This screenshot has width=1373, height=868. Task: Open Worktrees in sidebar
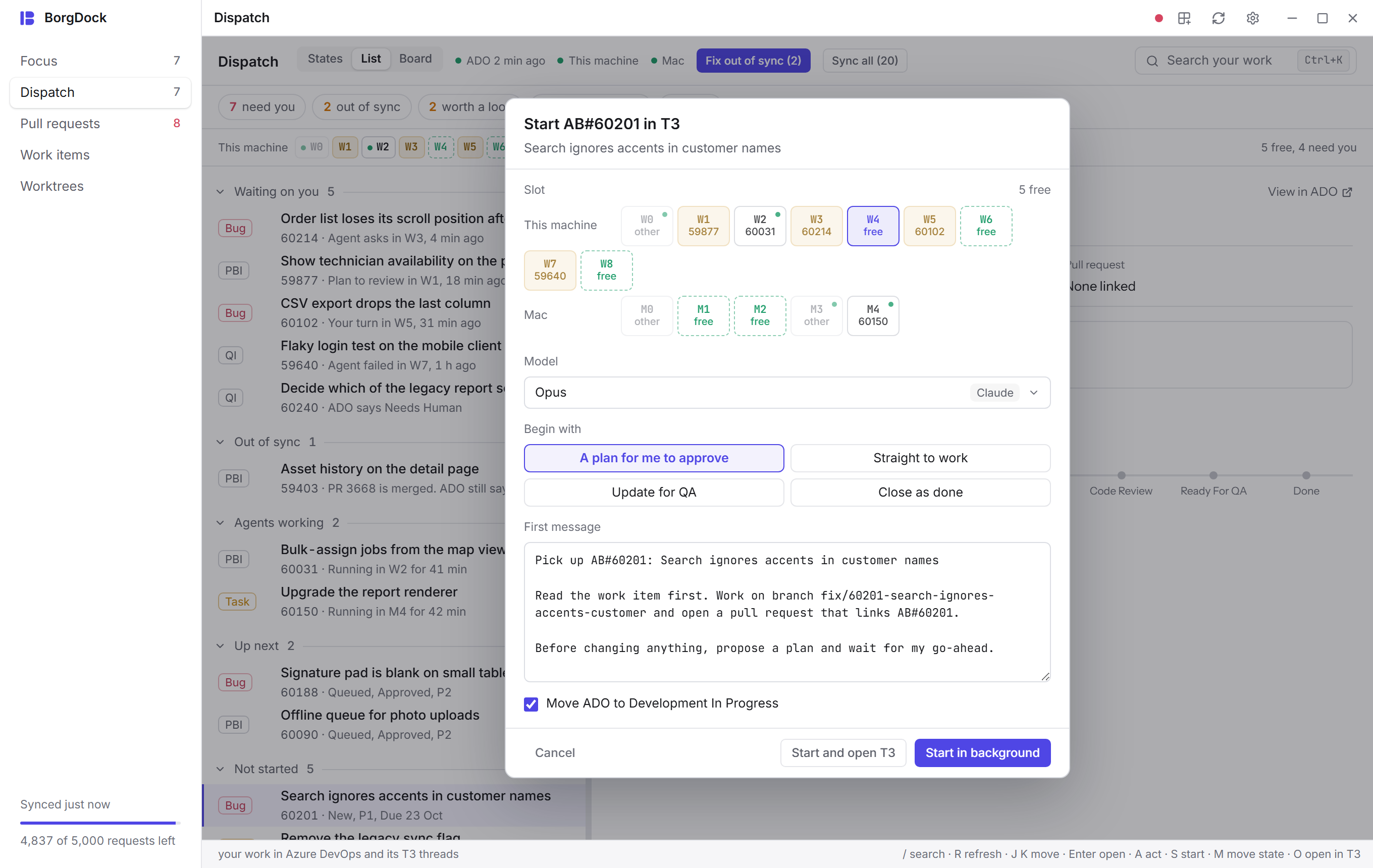(100, 186)
